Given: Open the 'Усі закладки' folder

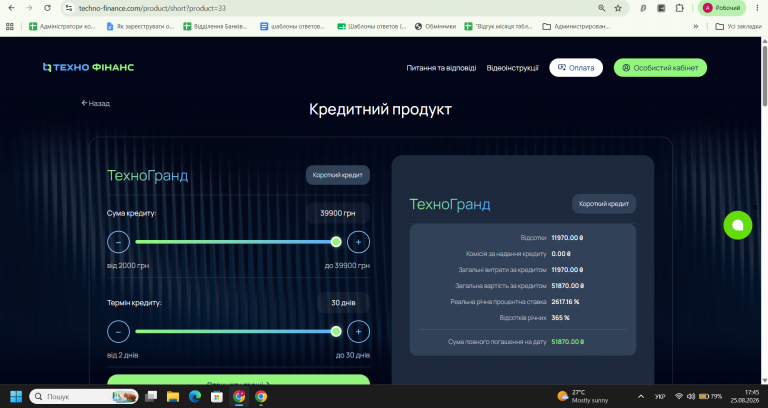Looking at the screenshot, I should (x=739, y=26).
